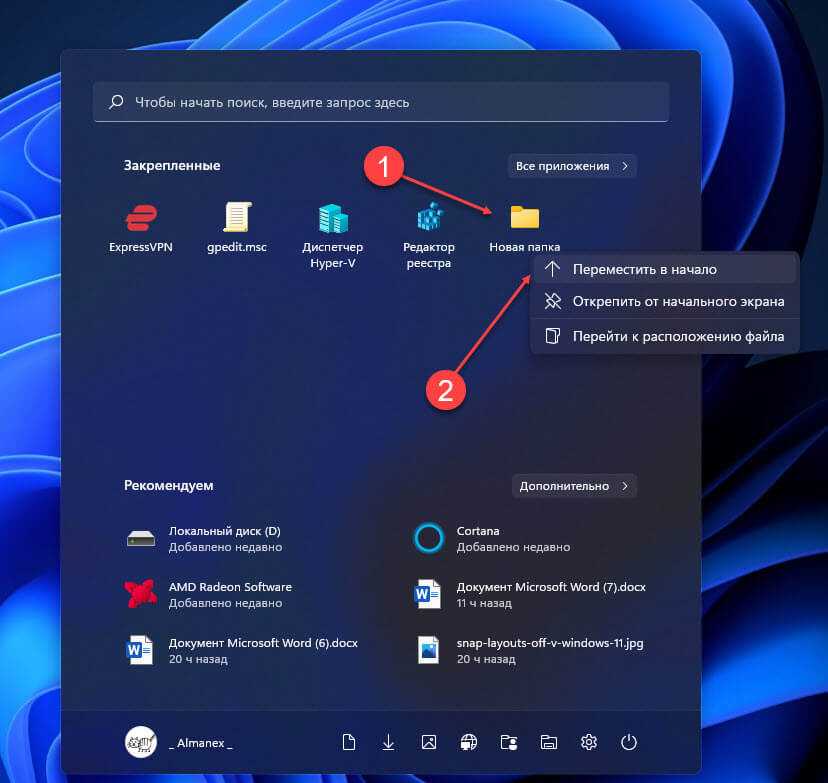Open pinned gpedit.msc shortcut
The image size is (828, 783).
click(x=237, y=228)
